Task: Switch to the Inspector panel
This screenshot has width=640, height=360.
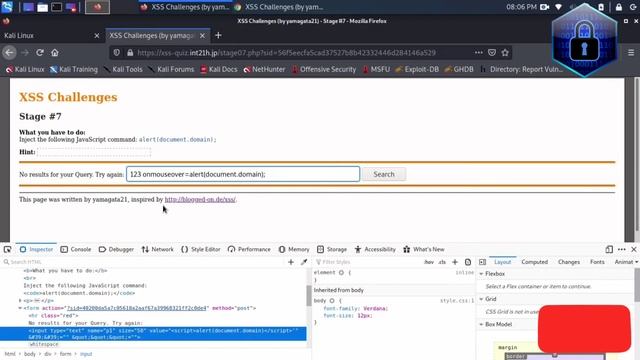Action: point(36,249)
